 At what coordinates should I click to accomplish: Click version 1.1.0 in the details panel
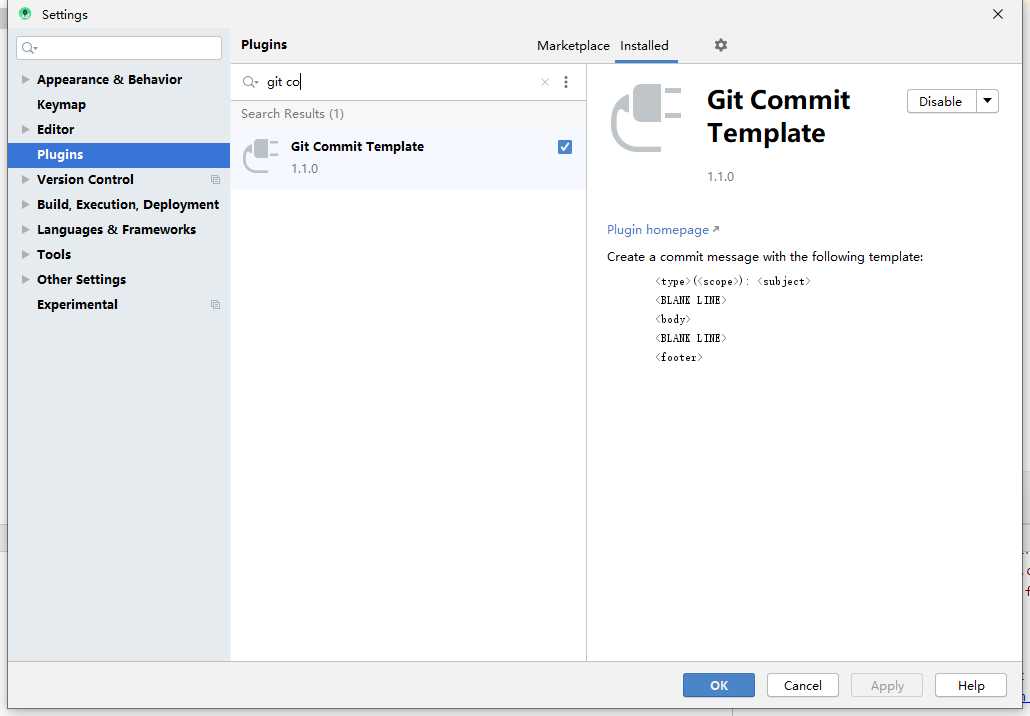(721, 177)
